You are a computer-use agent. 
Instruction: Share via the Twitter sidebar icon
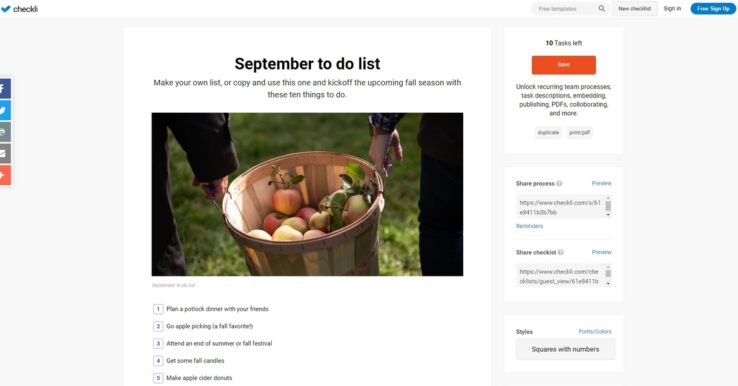pos(4,110)
